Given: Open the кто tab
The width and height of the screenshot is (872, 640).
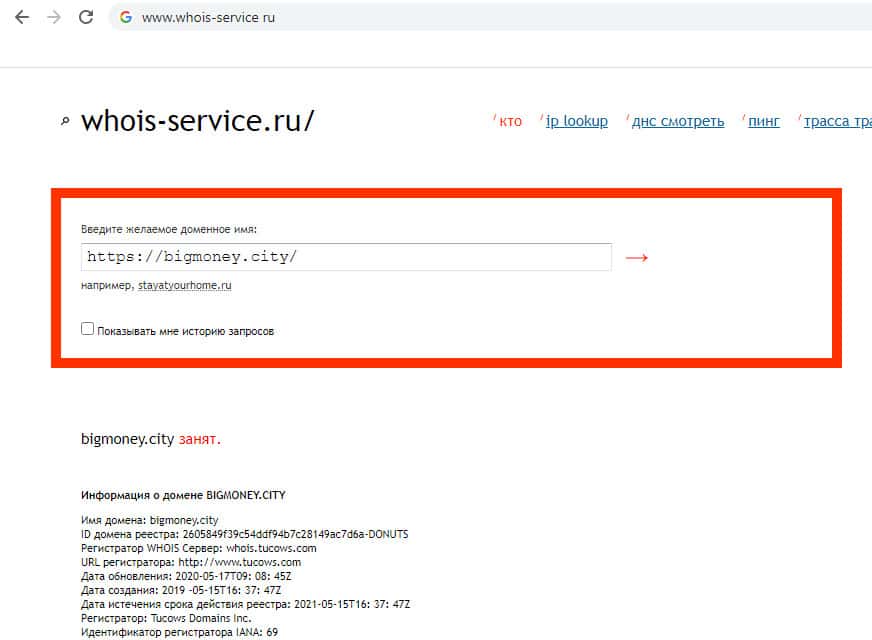Looking at the screenshot, I should pyautogui.click(x=510, y=121).
